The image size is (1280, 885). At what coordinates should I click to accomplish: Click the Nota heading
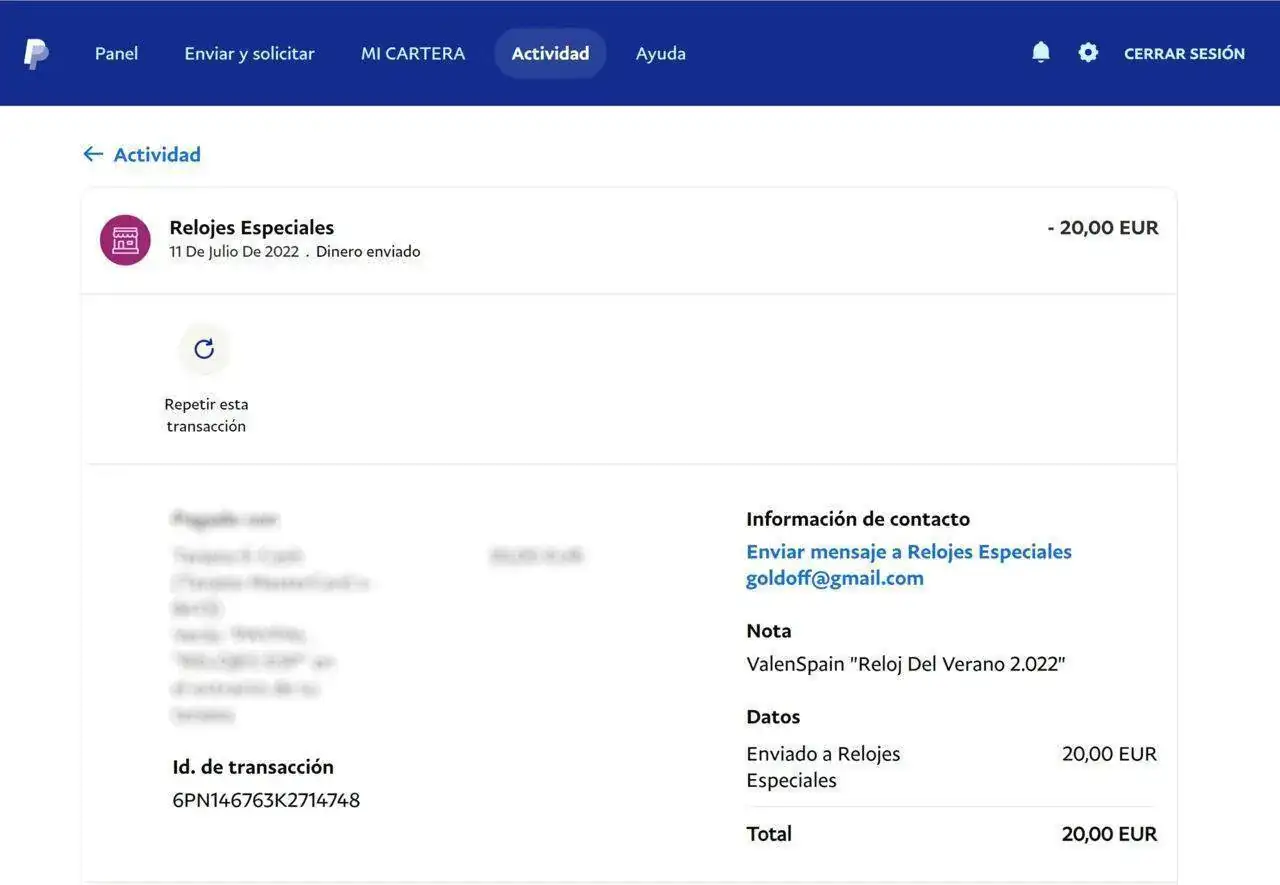pos(769,631)
